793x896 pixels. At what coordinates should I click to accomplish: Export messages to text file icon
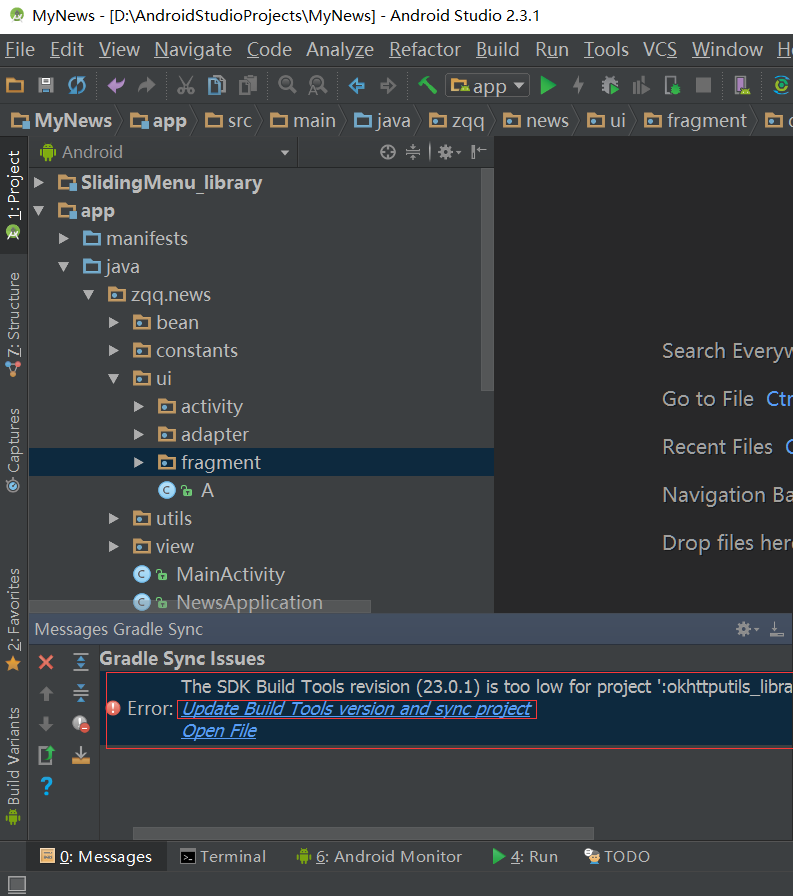click(x=46, y=755)
